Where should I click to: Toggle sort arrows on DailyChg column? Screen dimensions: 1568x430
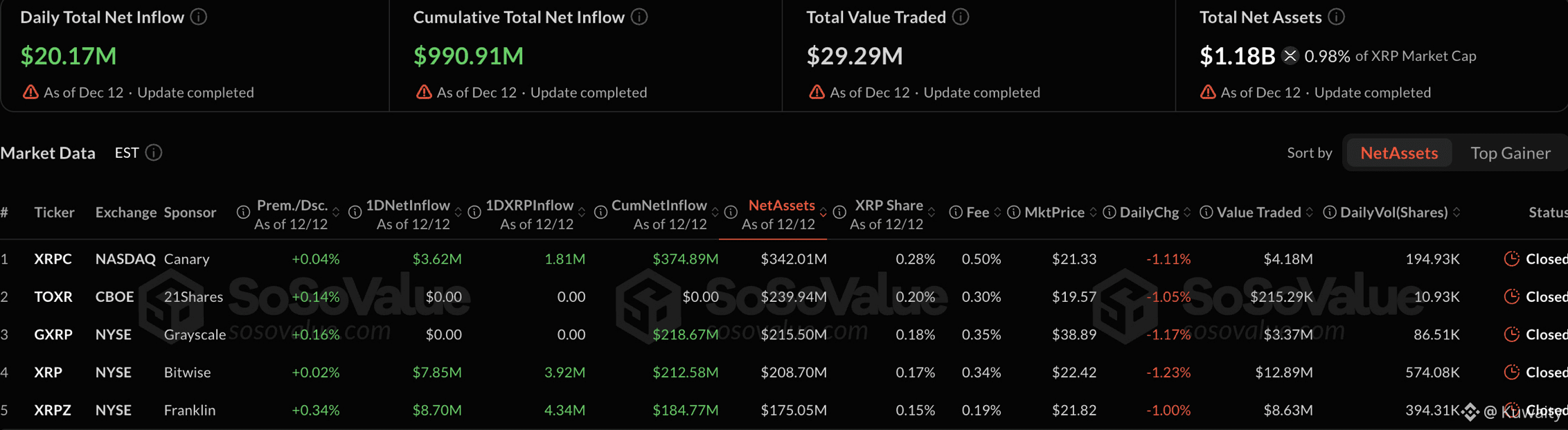coord(1187,213)
